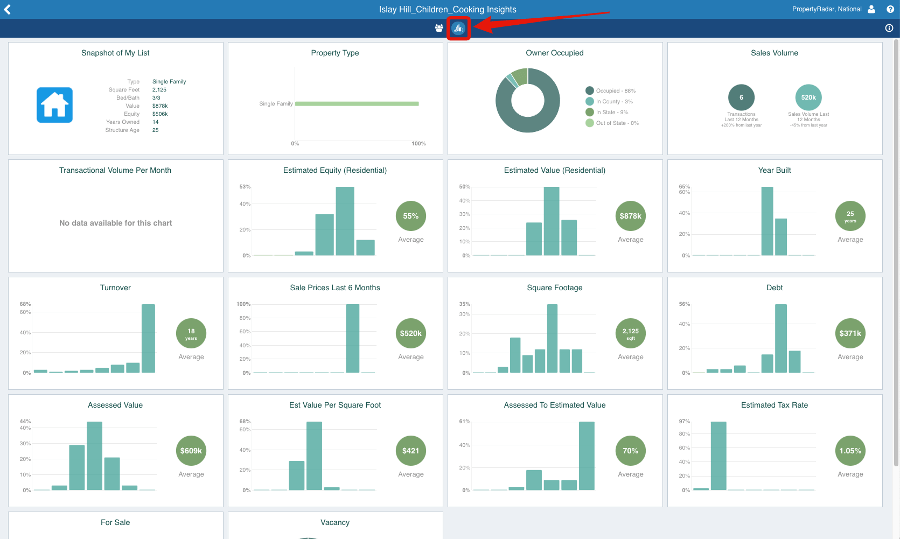Click the 1.05% Estimated Tax Rate badge
The height and width of the screenshot is (539, 902).
[850, 451]
